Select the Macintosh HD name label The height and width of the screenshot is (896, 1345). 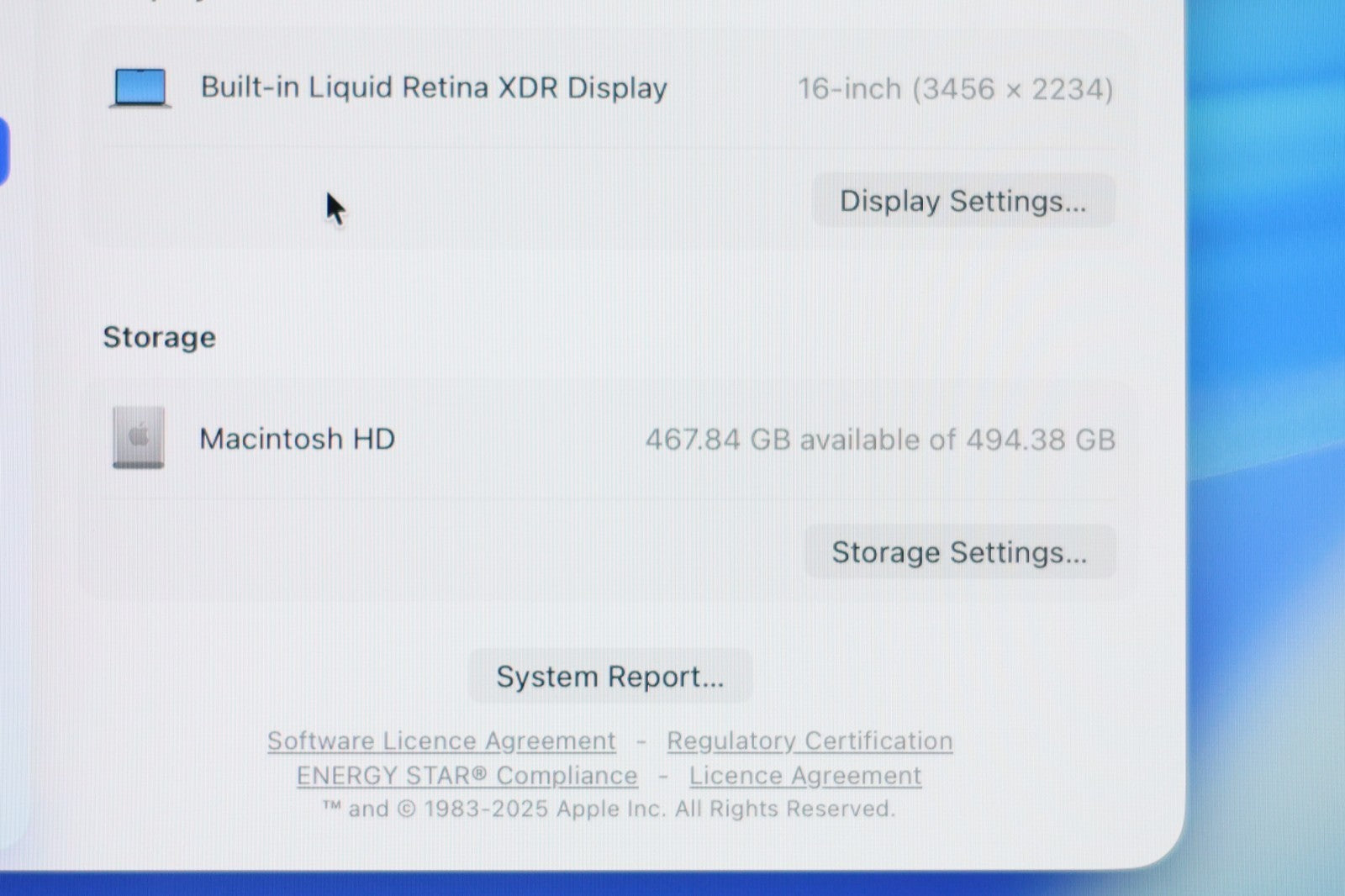click(x=297, y=439)
